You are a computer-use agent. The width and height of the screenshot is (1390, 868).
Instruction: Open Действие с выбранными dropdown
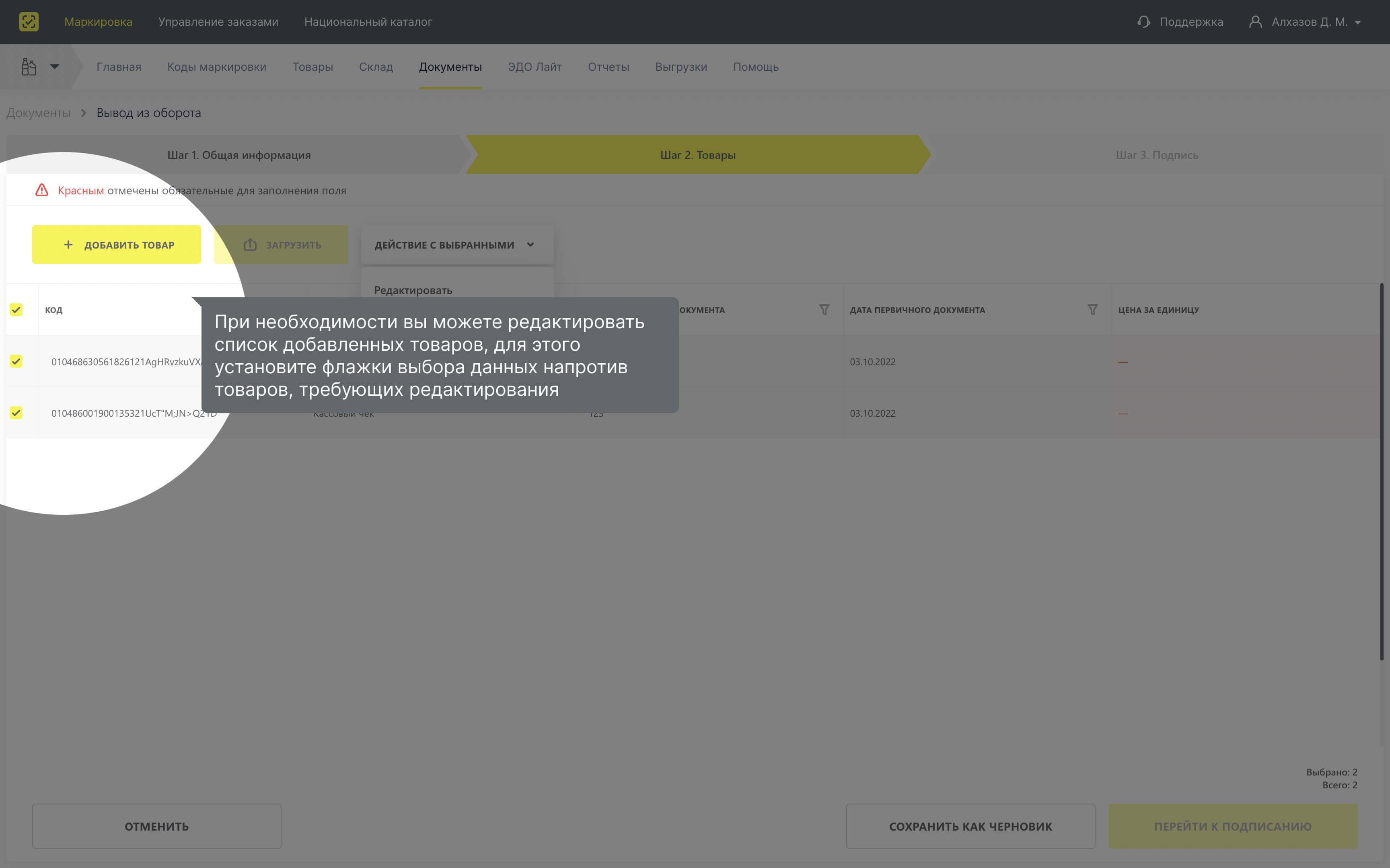(457, 245)
